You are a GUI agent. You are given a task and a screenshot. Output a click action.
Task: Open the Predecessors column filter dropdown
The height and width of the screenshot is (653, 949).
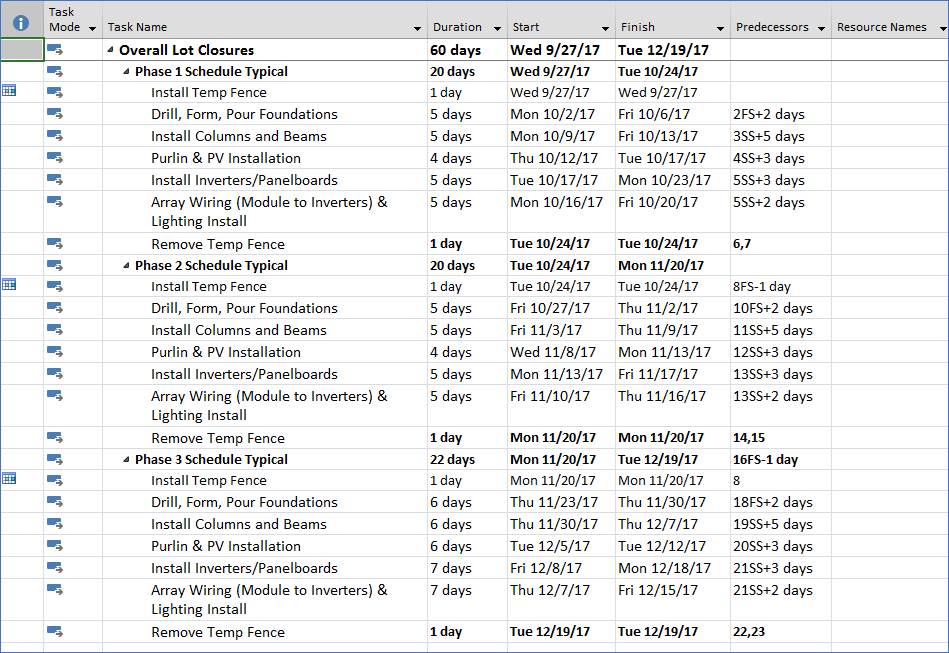pyautogui.click(x=821, y=28)
